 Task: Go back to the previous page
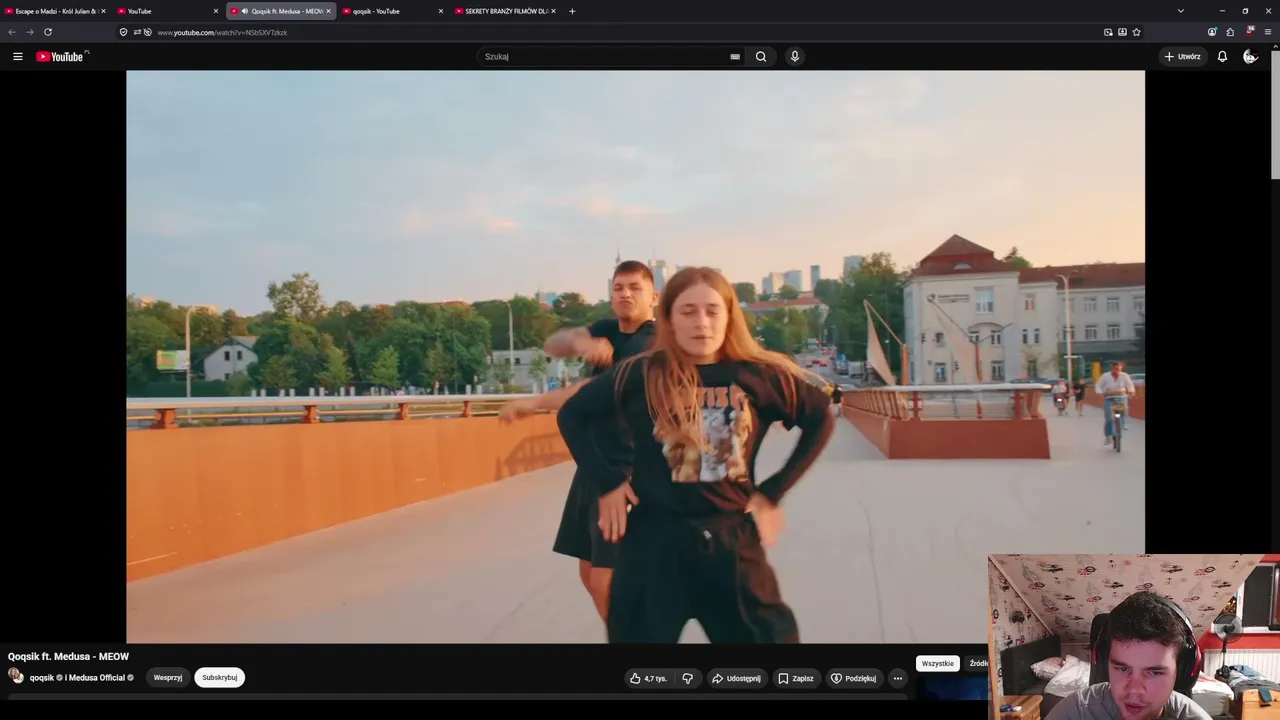12,32
